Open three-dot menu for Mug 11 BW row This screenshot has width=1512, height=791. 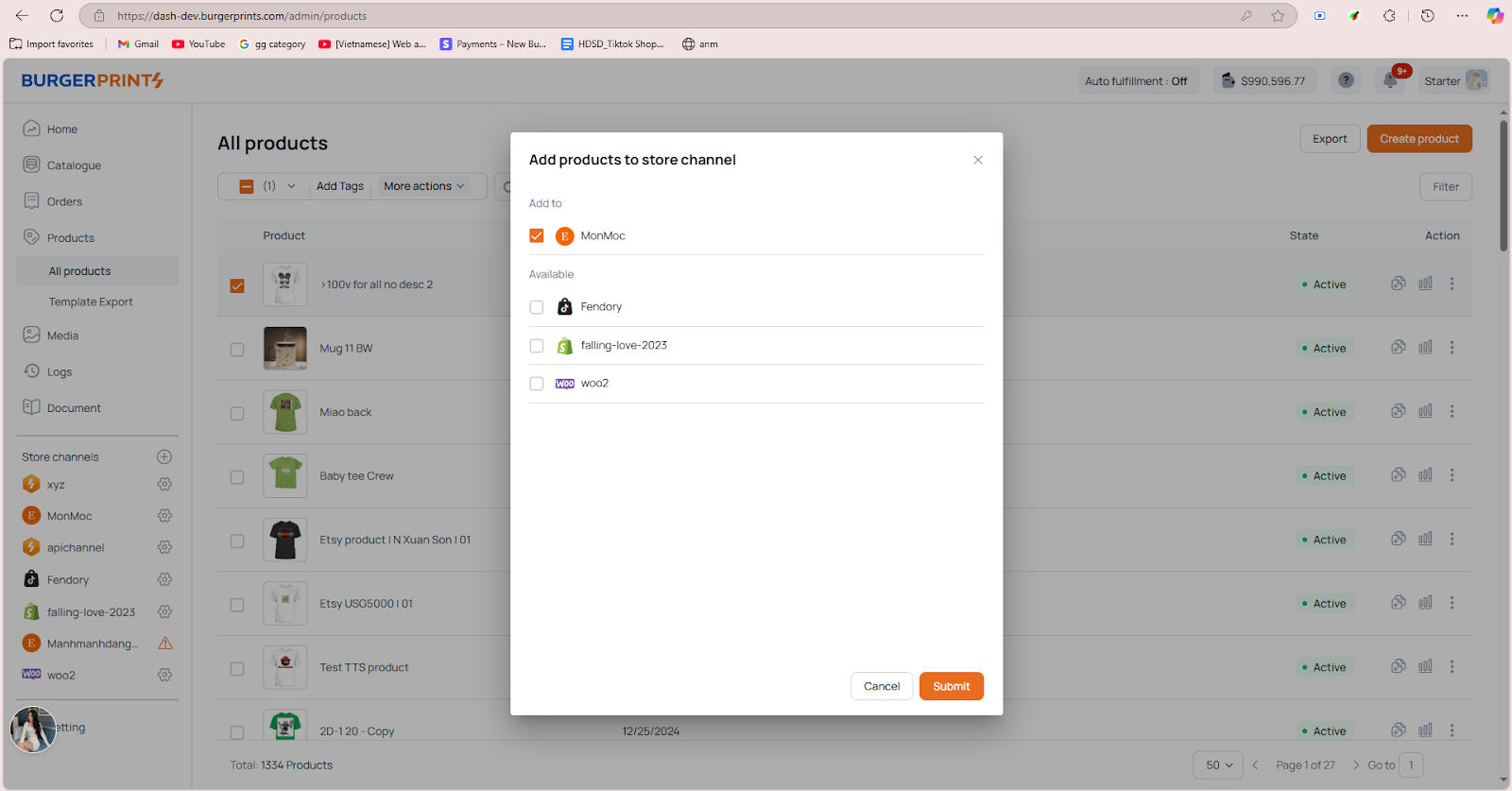(x=1452, y=348)
